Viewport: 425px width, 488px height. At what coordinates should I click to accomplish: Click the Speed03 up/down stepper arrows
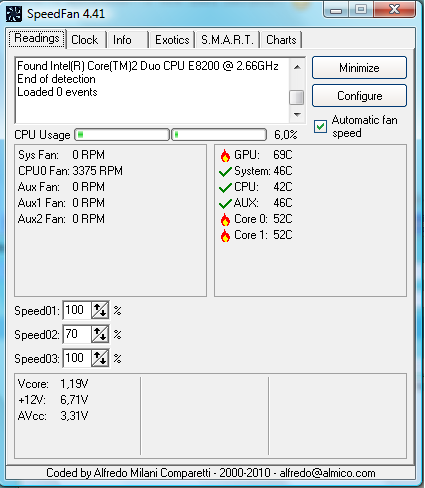(x=100, y=358)
